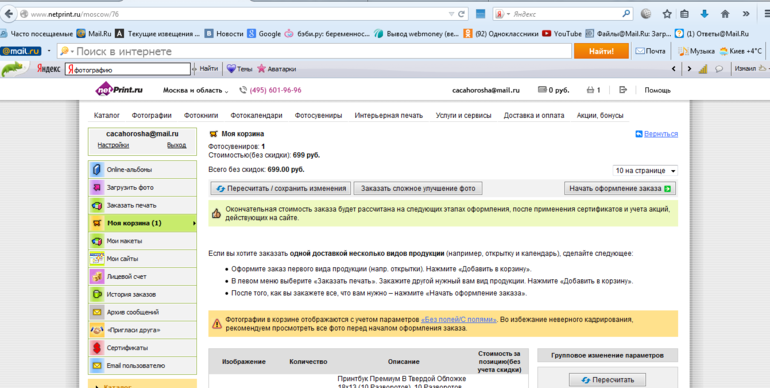Focus the Яндекс toolbar search field containing фотографию
The image size is (770, 388).
[128, 69]
